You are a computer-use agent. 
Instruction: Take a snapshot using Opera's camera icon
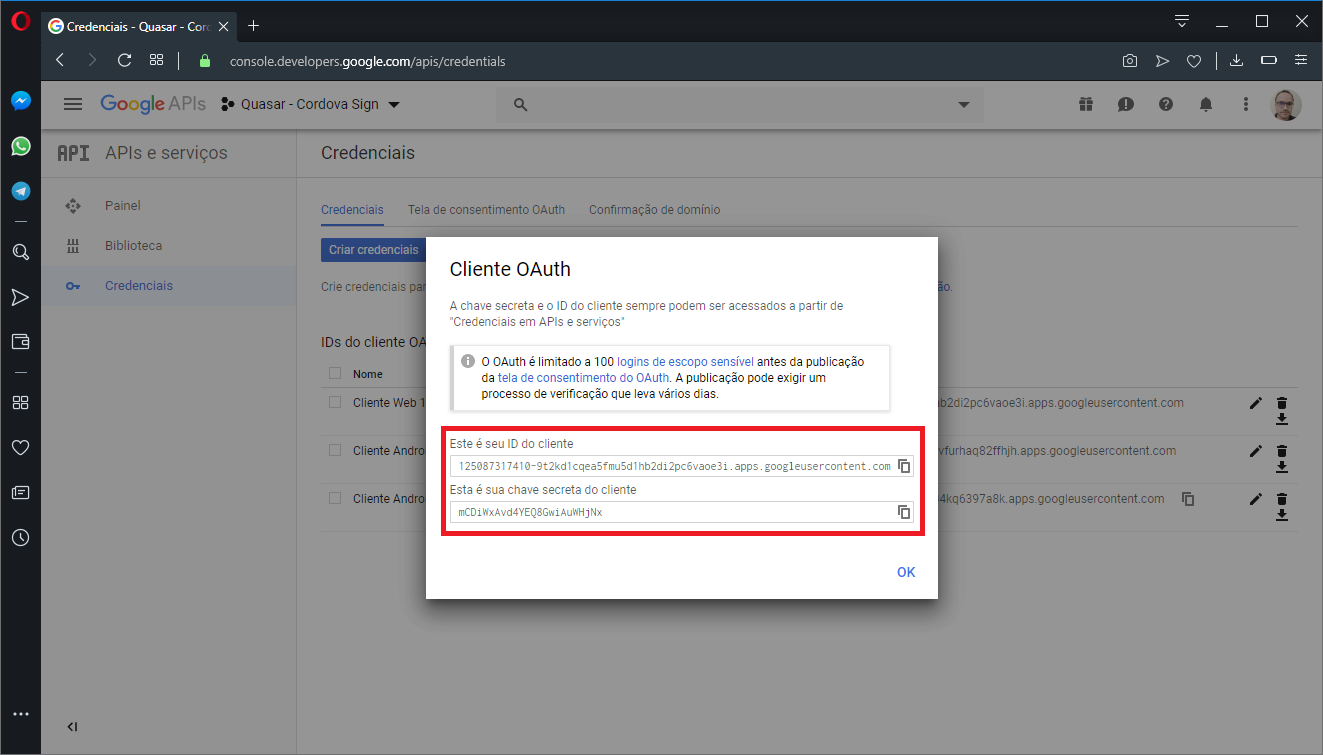[x=1130, y=60]
